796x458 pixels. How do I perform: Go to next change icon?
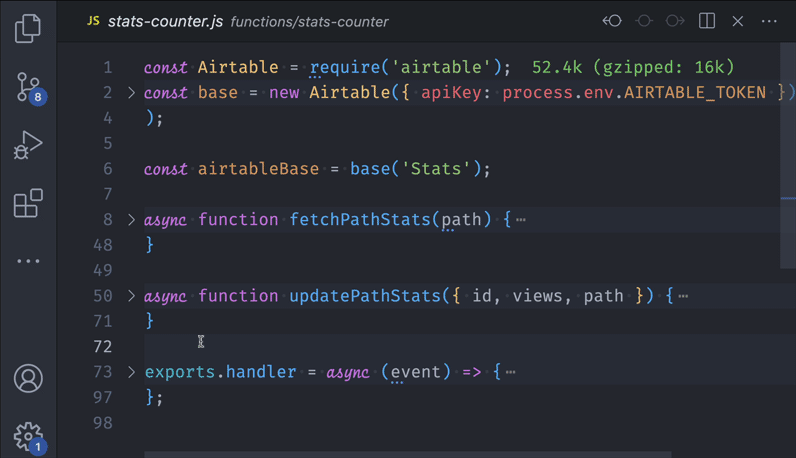pos(675,21)
